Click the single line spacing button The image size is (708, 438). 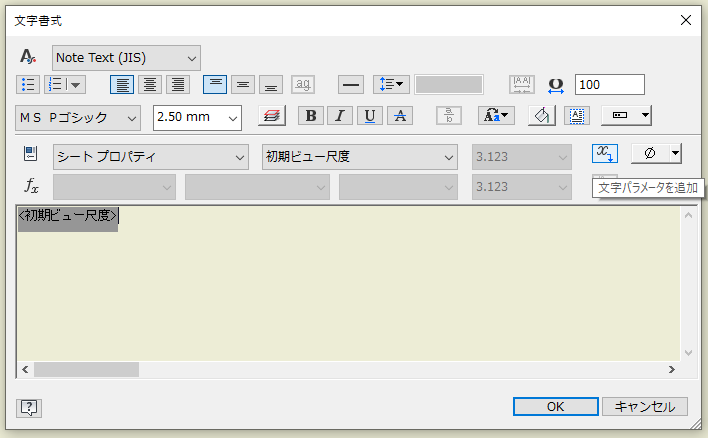pos(351,84)
